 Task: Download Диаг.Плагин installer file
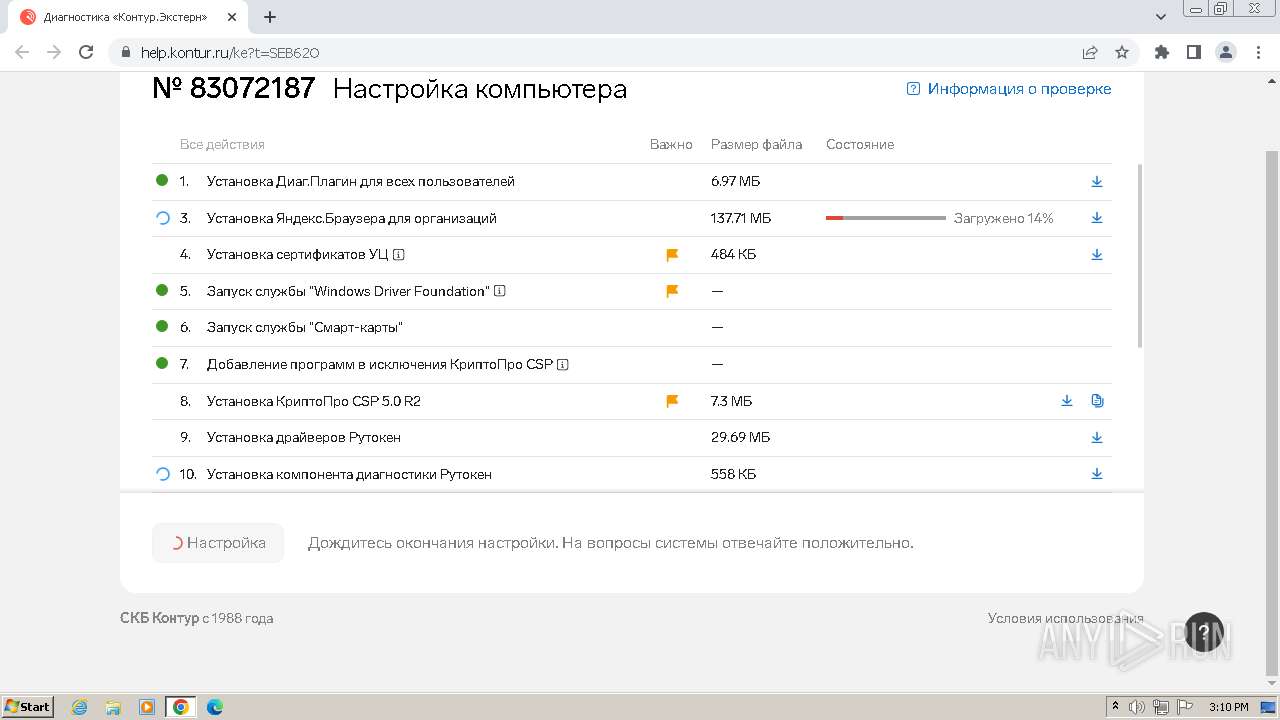pyautogui.click(x=1096, y=182)
